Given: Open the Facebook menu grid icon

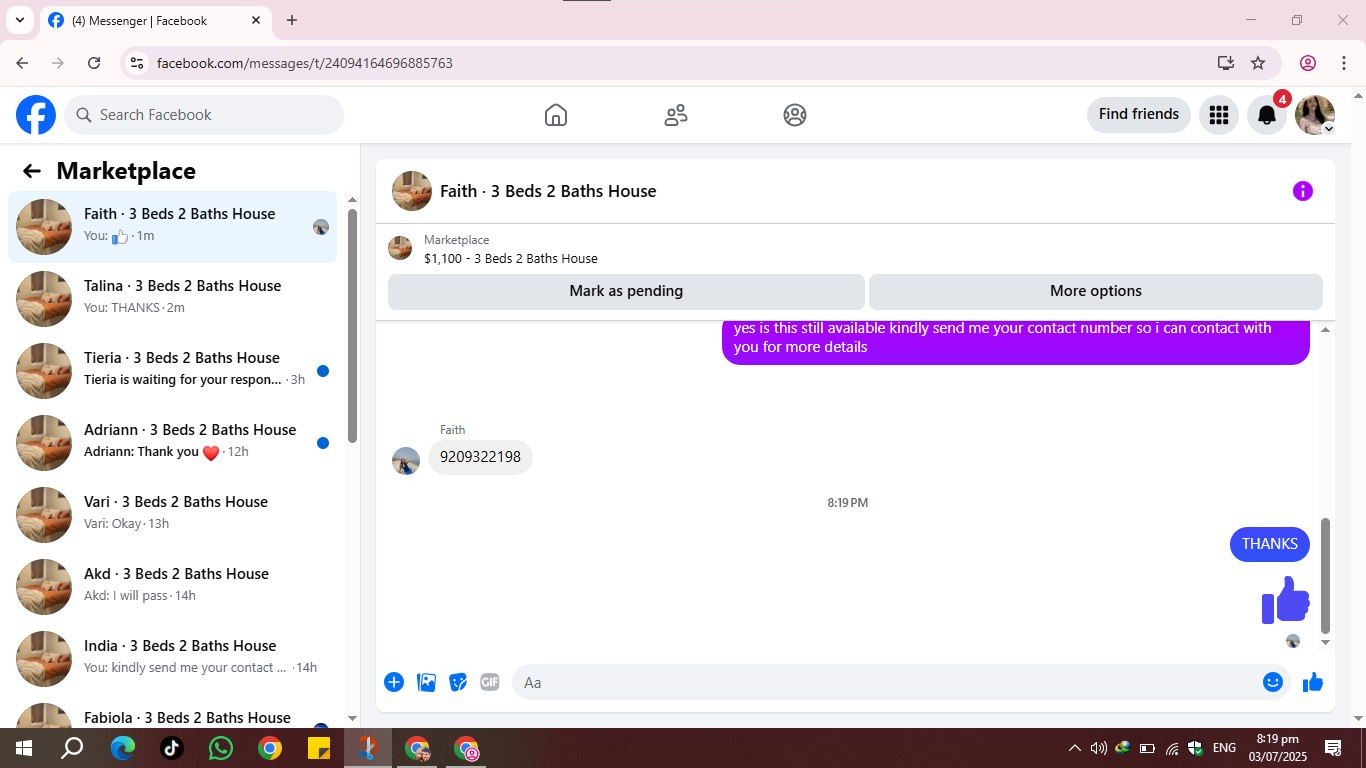Looking at the screenshot, I should pyautogui.click(x=1218, y=115).
